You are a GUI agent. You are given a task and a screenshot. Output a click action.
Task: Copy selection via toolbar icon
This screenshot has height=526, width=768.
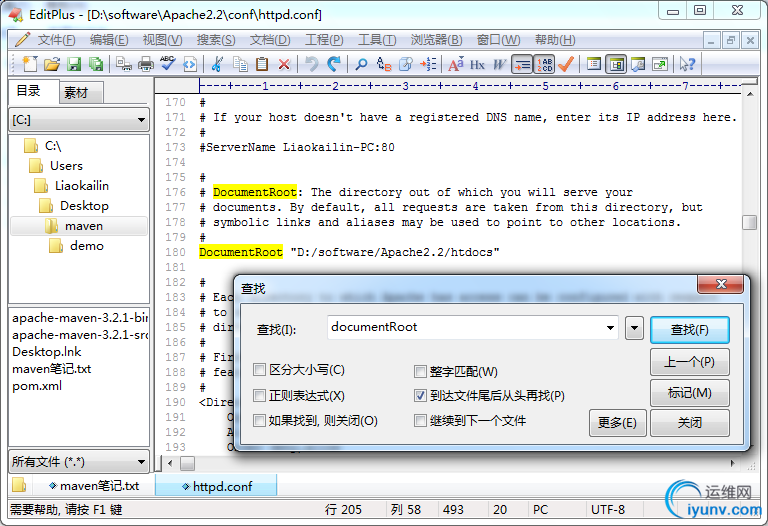240,64
